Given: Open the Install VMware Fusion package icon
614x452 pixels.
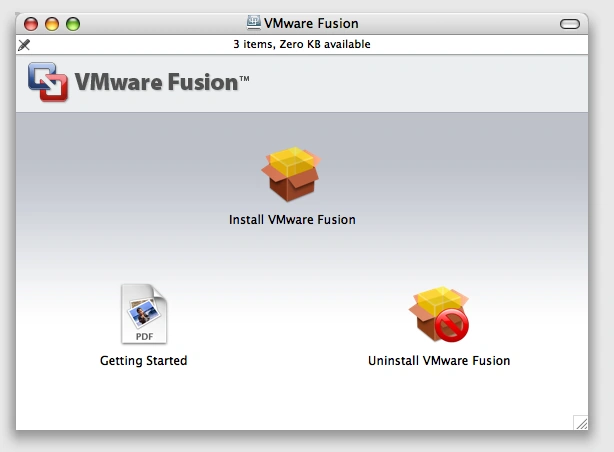Looking at the screenshot, I should [x=291, y=176].
